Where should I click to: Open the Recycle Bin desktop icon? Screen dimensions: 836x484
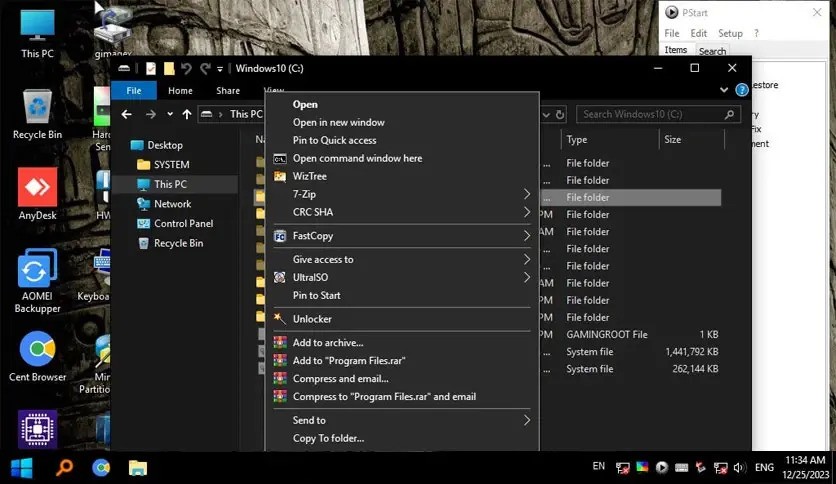37,114
